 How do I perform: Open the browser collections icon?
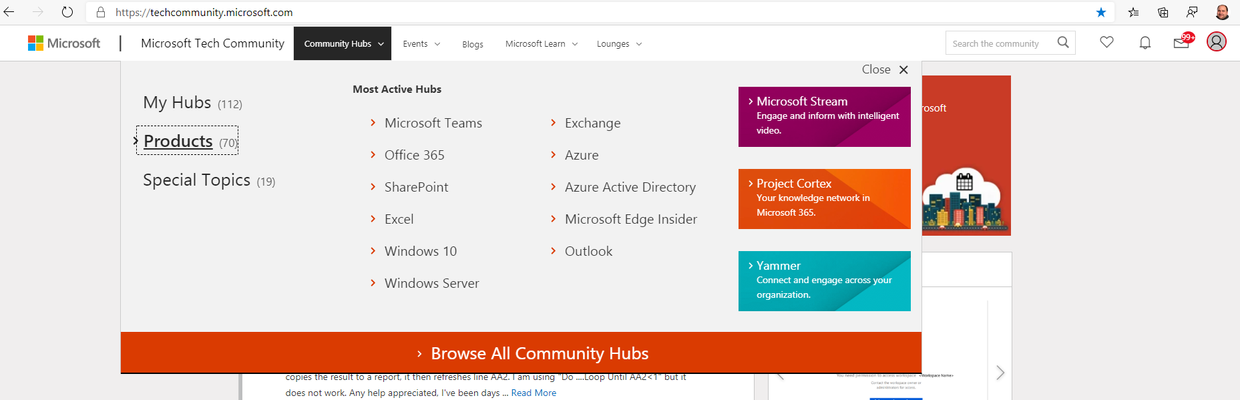[1163, 13]
